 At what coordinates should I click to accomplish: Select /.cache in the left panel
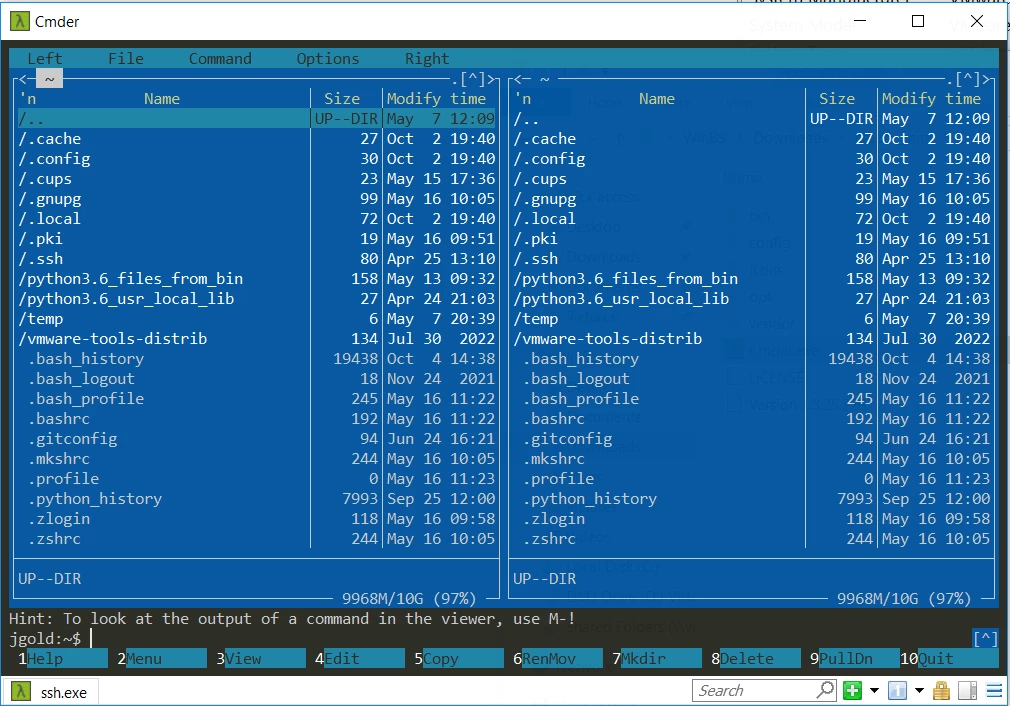click(256, 138)
